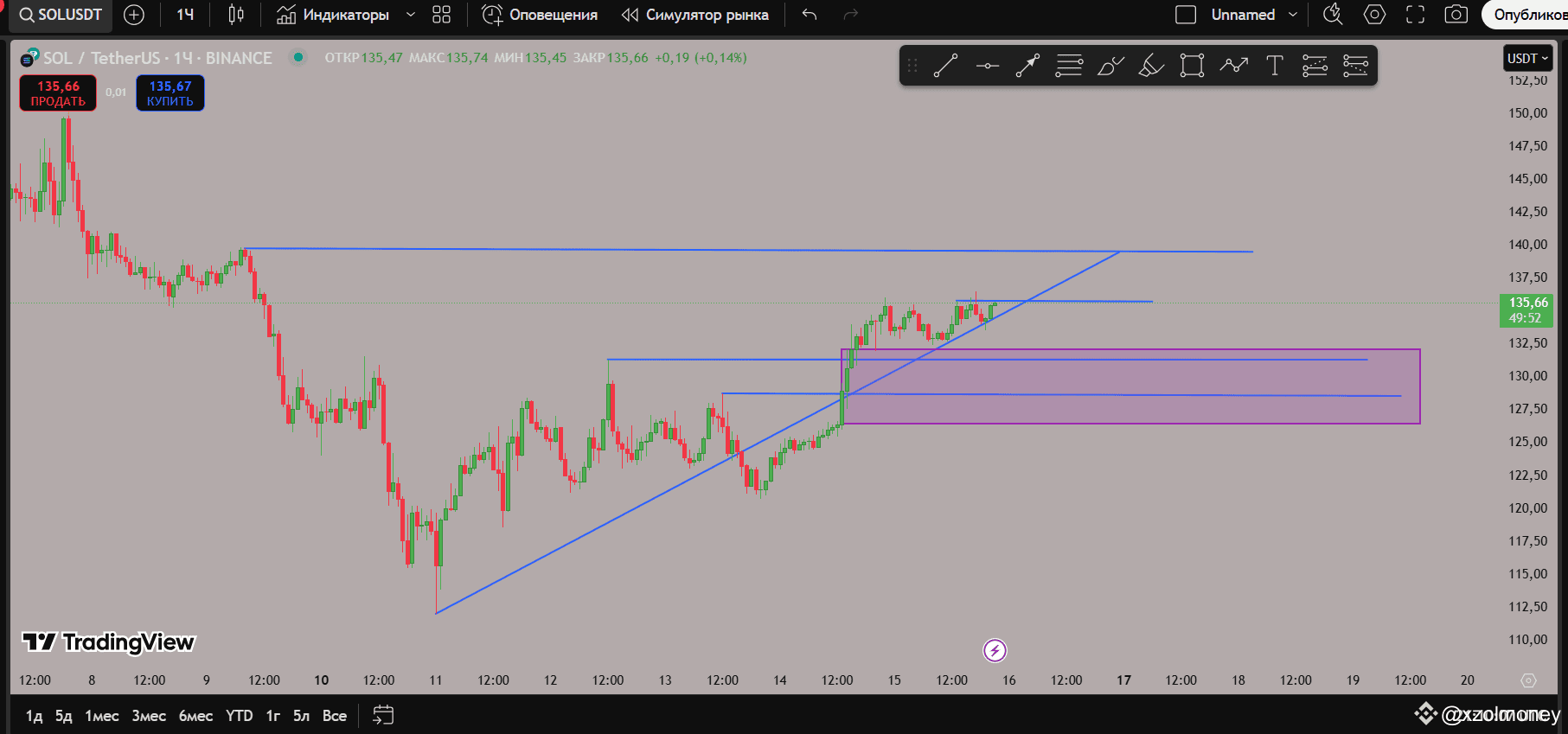This screenshot has width=1568, height=734.
Task: Select the short position tool
Action: click(1355, 66)
